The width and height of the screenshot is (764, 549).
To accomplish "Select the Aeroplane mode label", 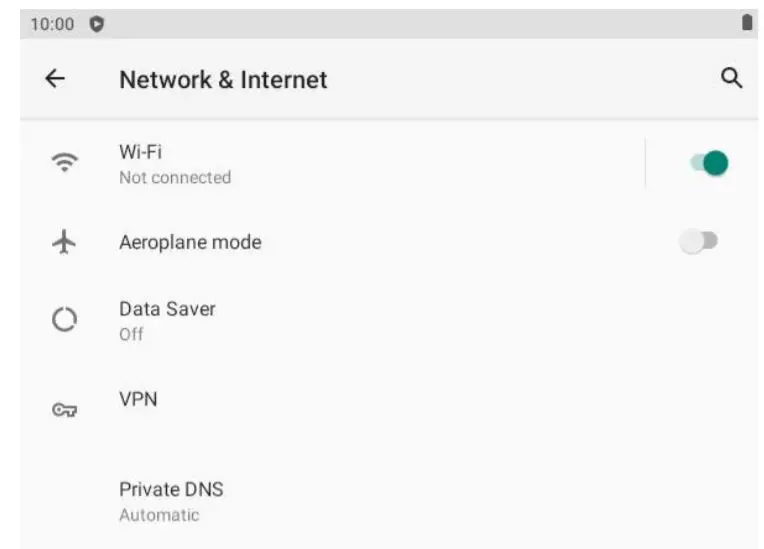I will click(x=190, y=242).
